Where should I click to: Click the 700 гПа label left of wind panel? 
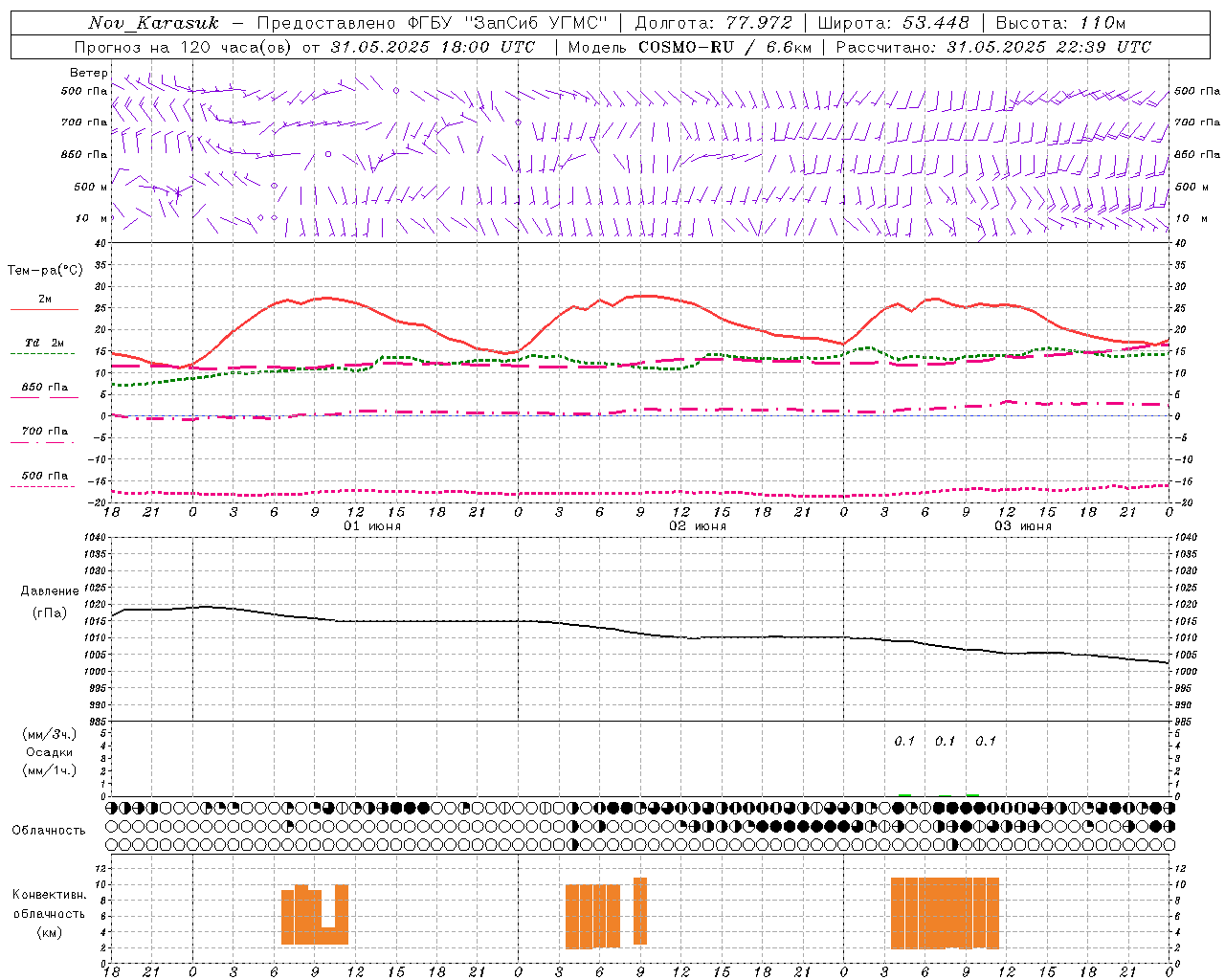click(x=84, y=122)
